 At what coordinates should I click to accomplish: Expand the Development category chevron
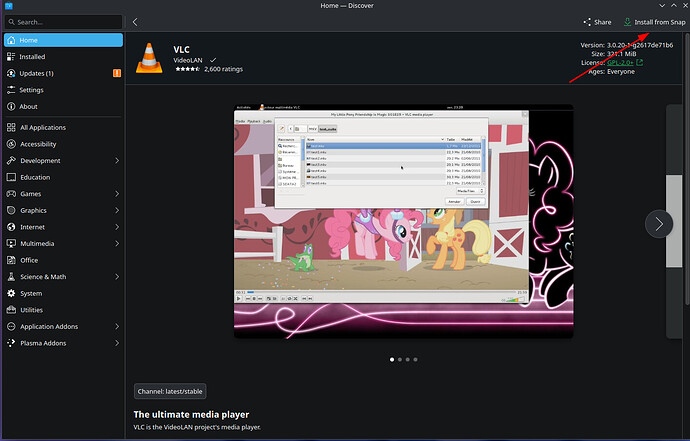tap(117, 160)
